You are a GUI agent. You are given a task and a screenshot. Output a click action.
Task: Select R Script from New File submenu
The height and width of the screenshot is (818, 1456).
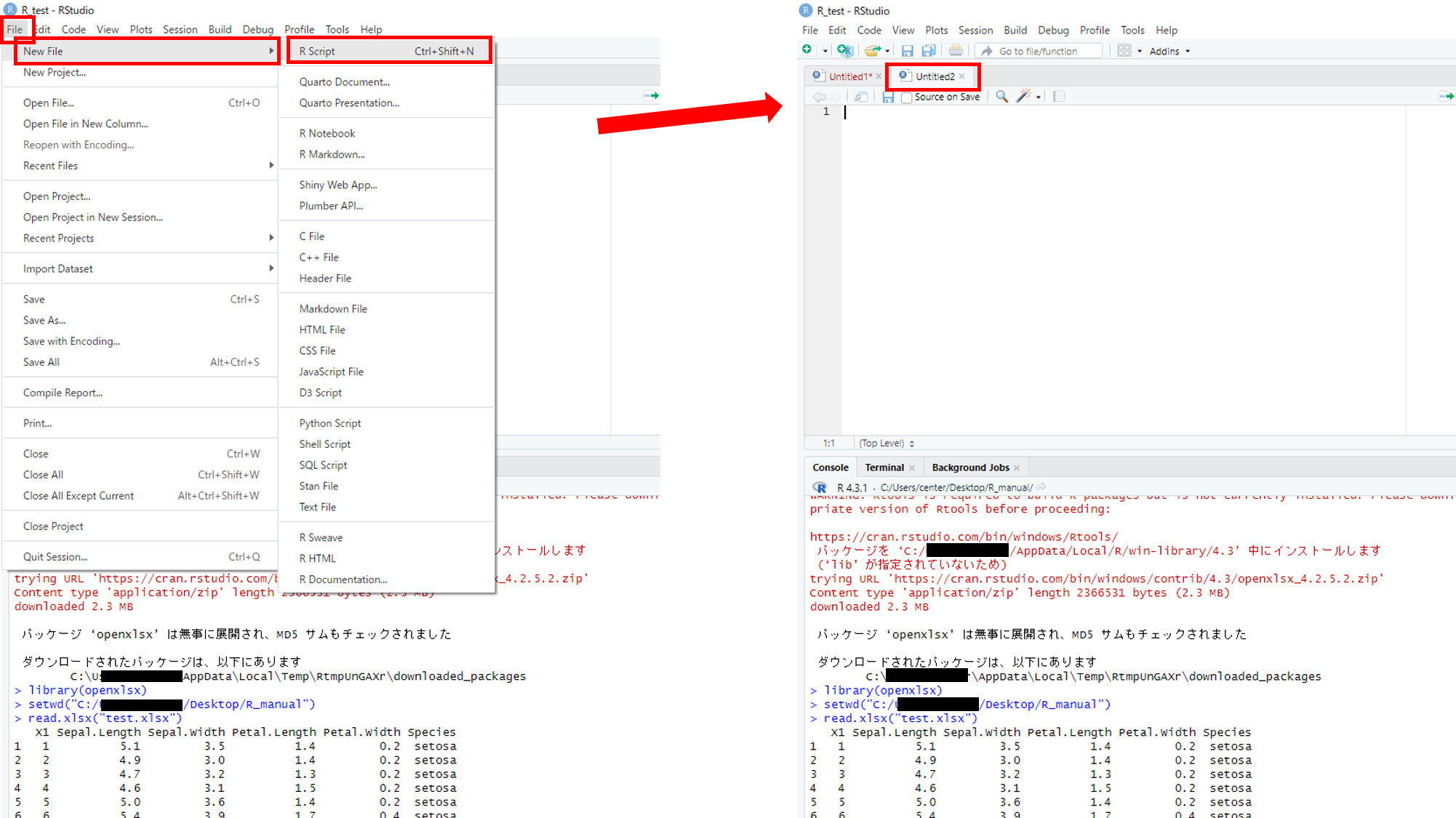pos(317,51)
